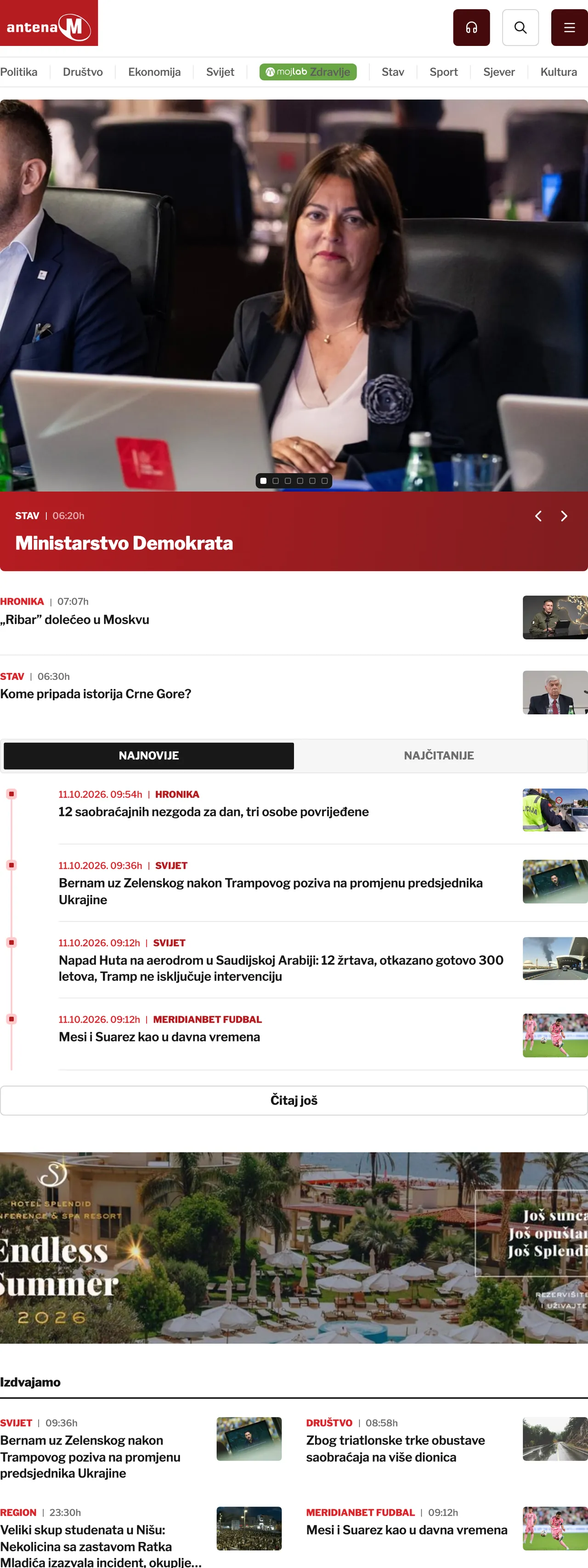Open the Ekonomija section
Screen dimensions: 588x1568
pos(154,72)
